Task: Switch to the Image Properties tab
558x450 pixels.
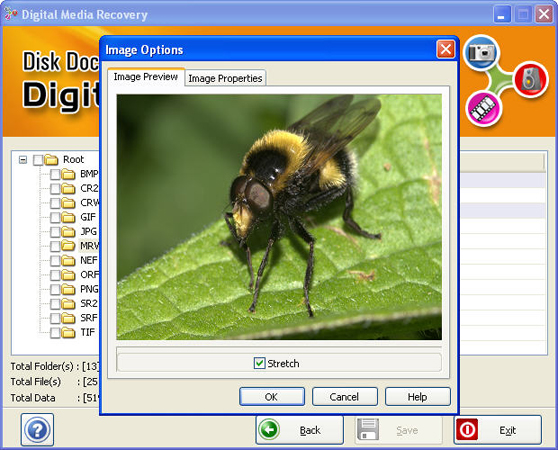Action: tap(225, 78)
